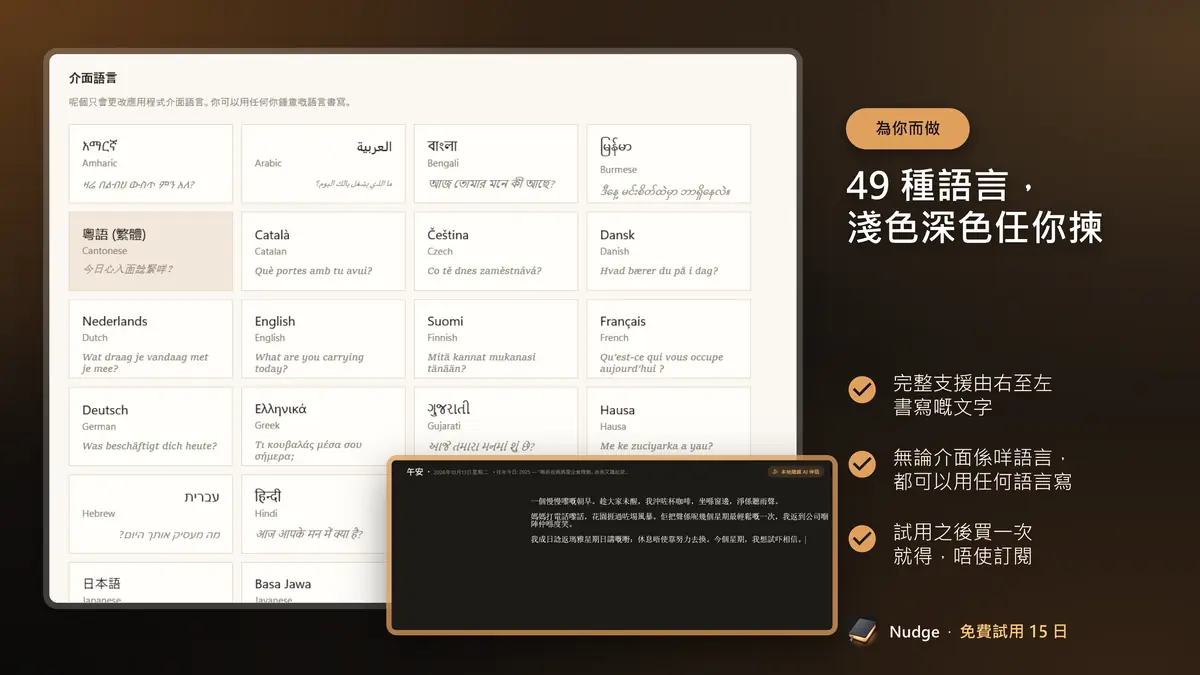
Task: Click the Nudge book app icon
Action: [862, 631]
